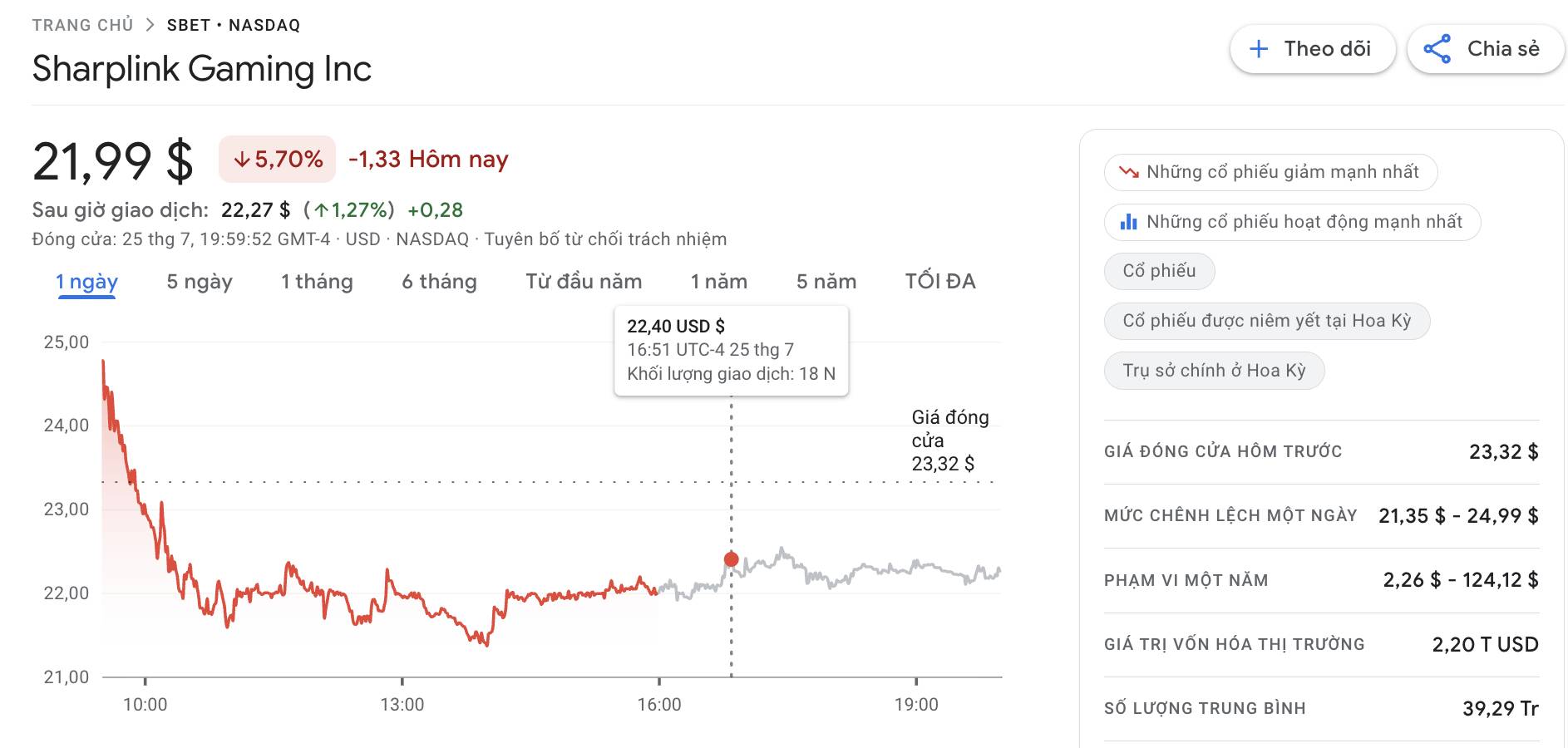Click the 2,26 $ - 124,12 $ year range value
The width and height of the screenshot is (1568, 748).
[1461, 580]
